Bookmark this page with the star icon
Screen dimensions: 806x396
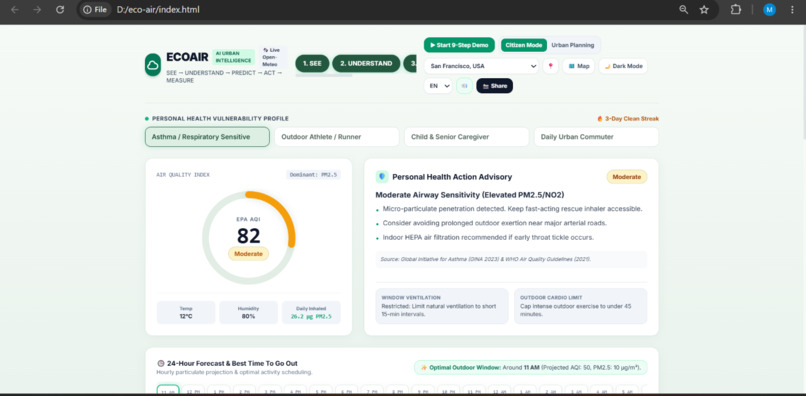pyautogui.click(x=704, y=10)
